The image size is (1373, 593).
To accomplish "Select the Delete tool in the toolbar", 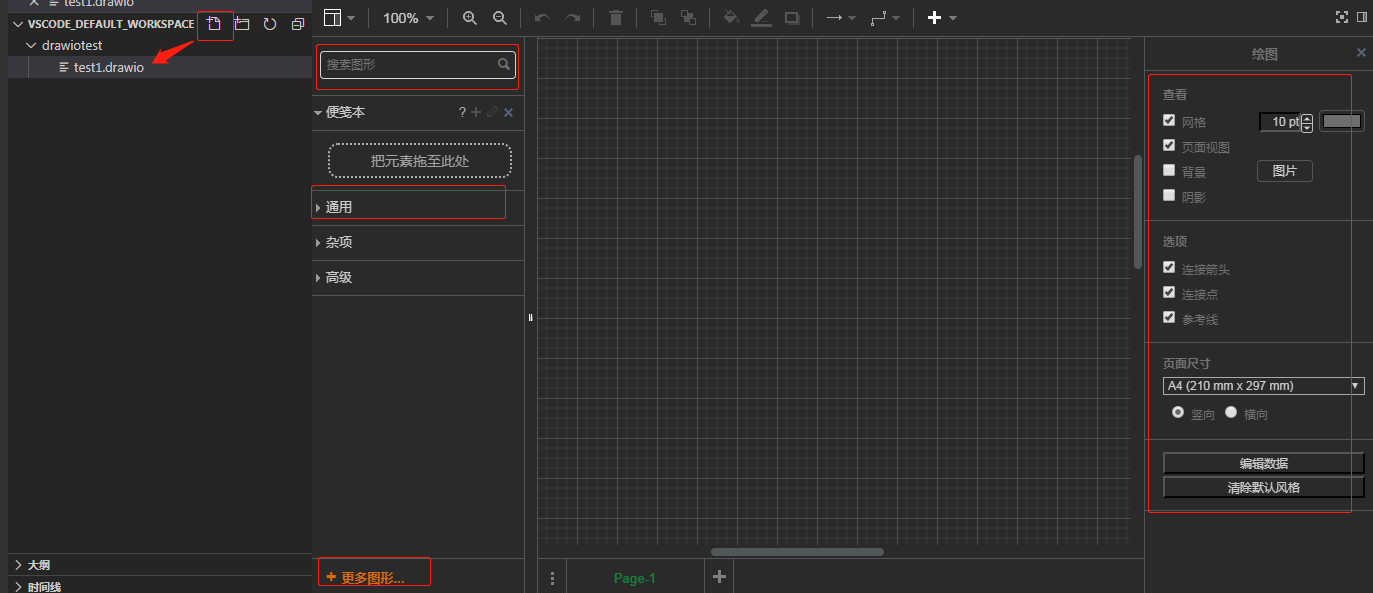I will [615, 17].
